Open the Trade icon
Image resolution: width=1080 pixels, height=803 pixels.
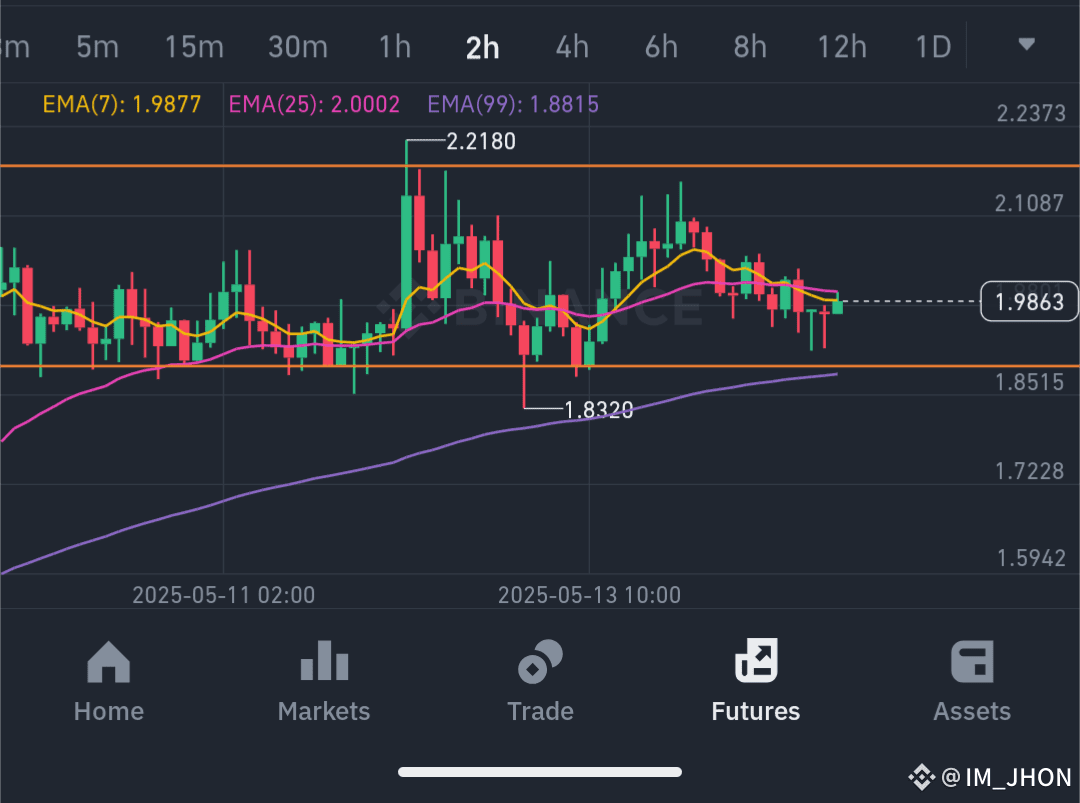pos(540,662)
